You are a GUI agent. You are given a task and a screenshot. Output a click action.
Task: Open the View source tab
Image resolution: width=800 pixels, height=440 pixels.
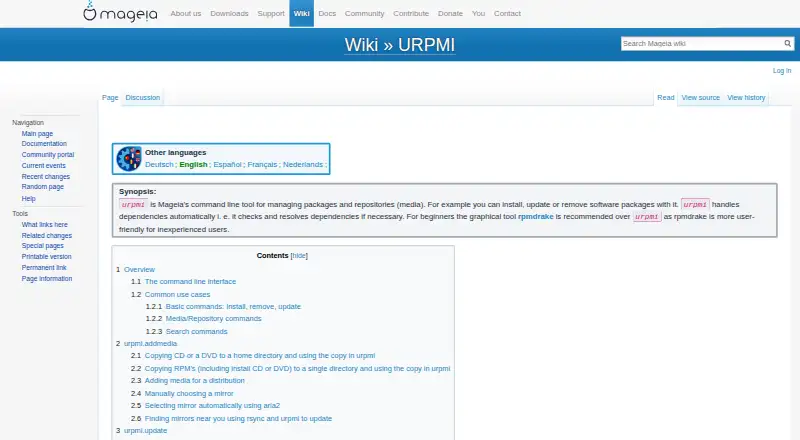pyautogui.click(x=701, y=97)
